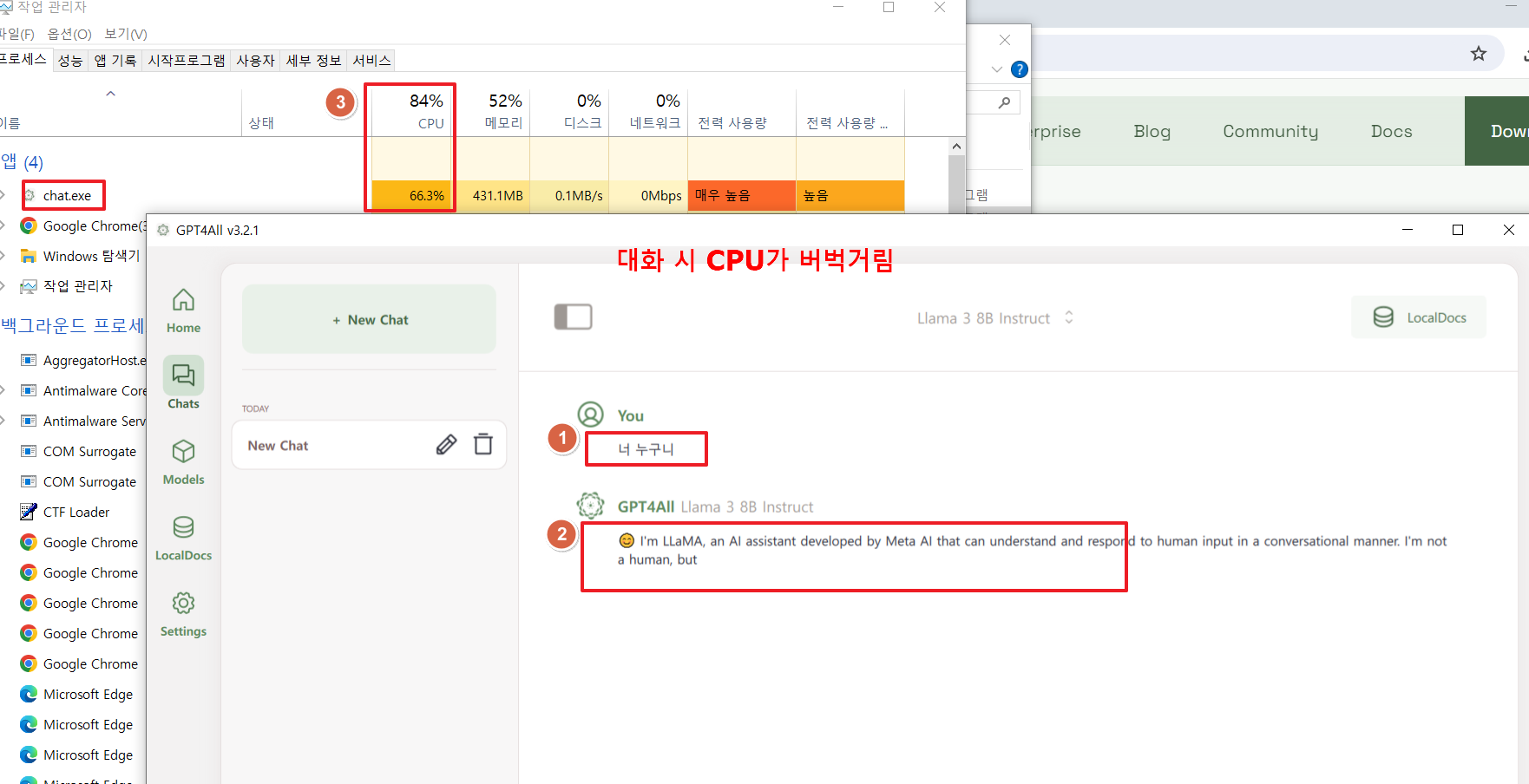
Task: Open the Blog link in the browser page
Action: point(1152,131)
